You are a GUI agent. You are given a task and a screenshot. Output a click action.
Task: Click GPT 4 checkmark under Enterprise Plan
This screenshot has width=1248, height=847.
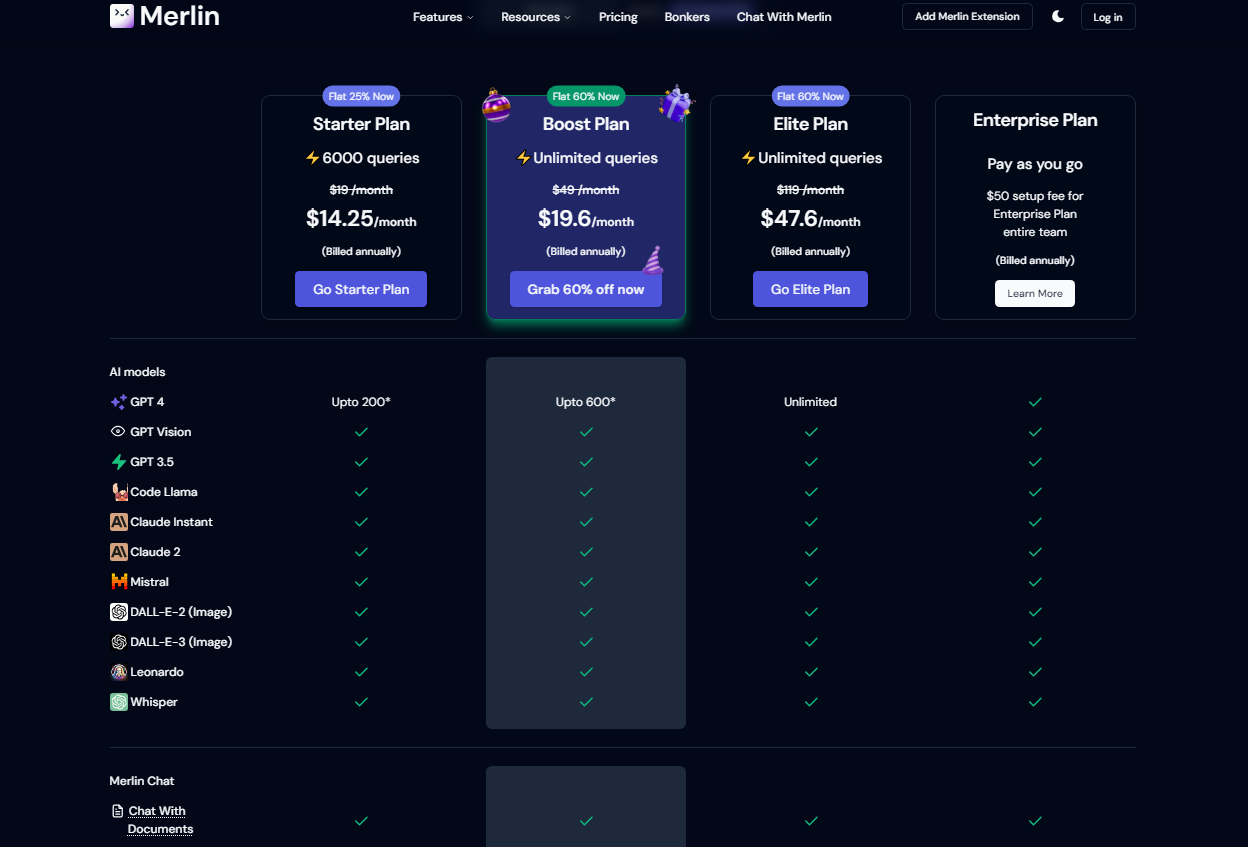click(x=1035, y=402)
